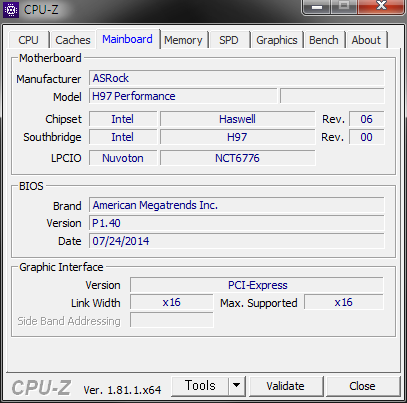Click the BIOS date 07/24/2014
The image size is (407, 403).
tap(237, 241)
